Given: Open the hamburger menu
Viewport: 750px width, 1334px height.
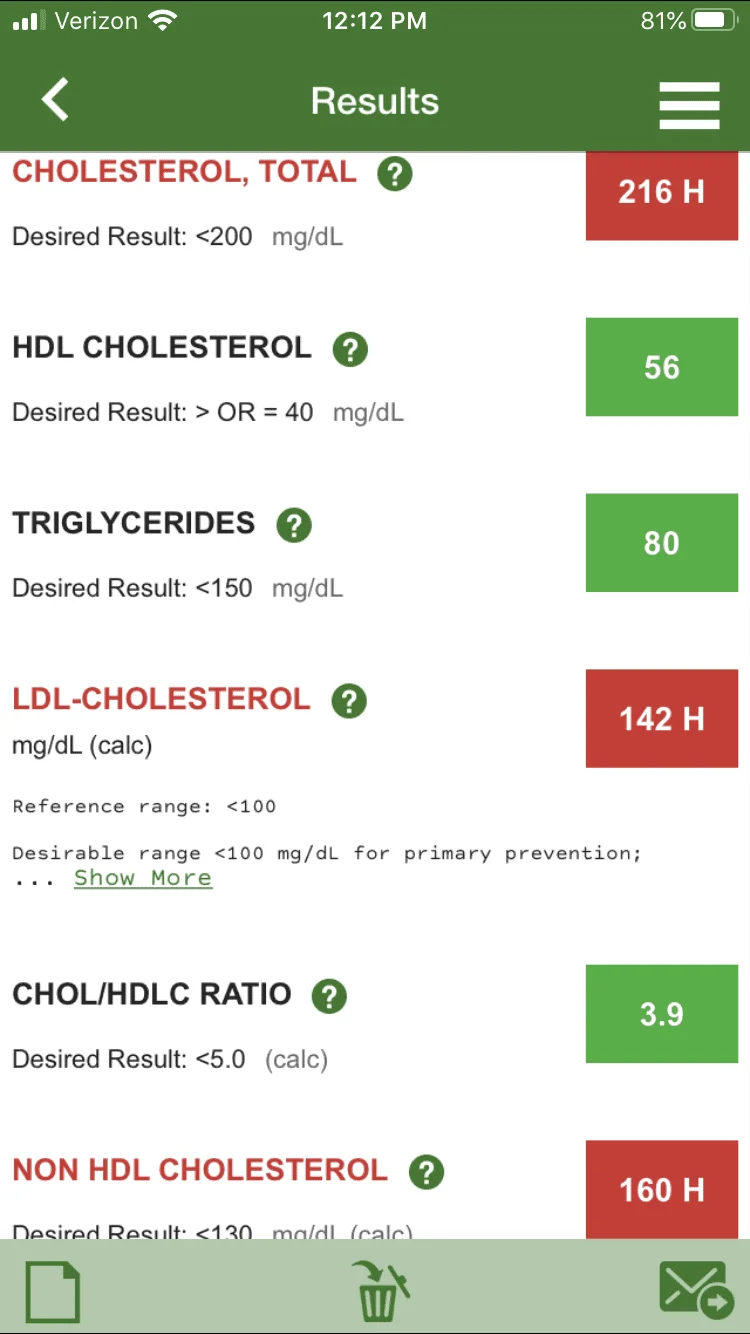Looking at the screenshot, I should pyautogui.click(x=689, y=103).
